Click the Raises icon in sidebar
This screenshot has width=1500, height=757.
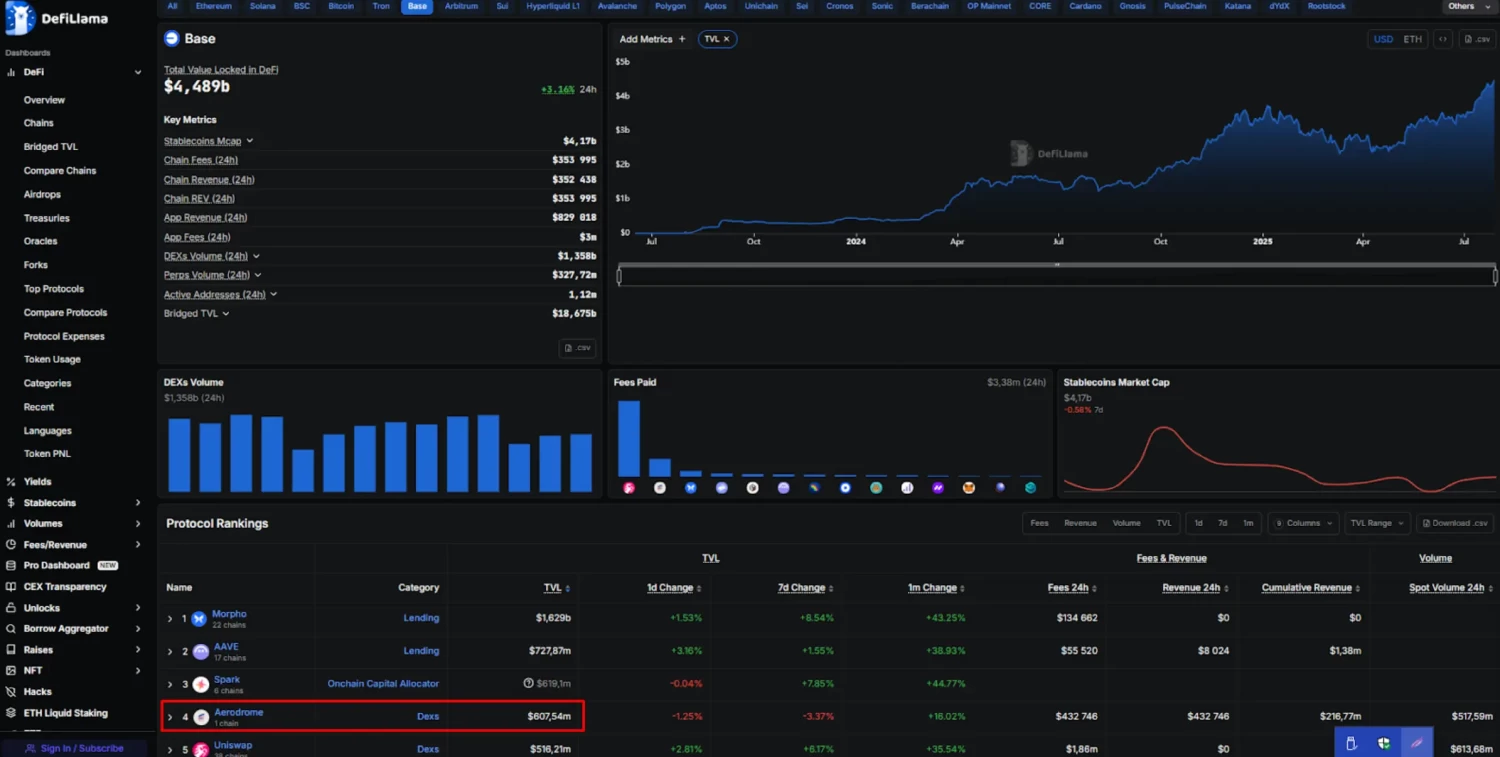coord(11,650)
